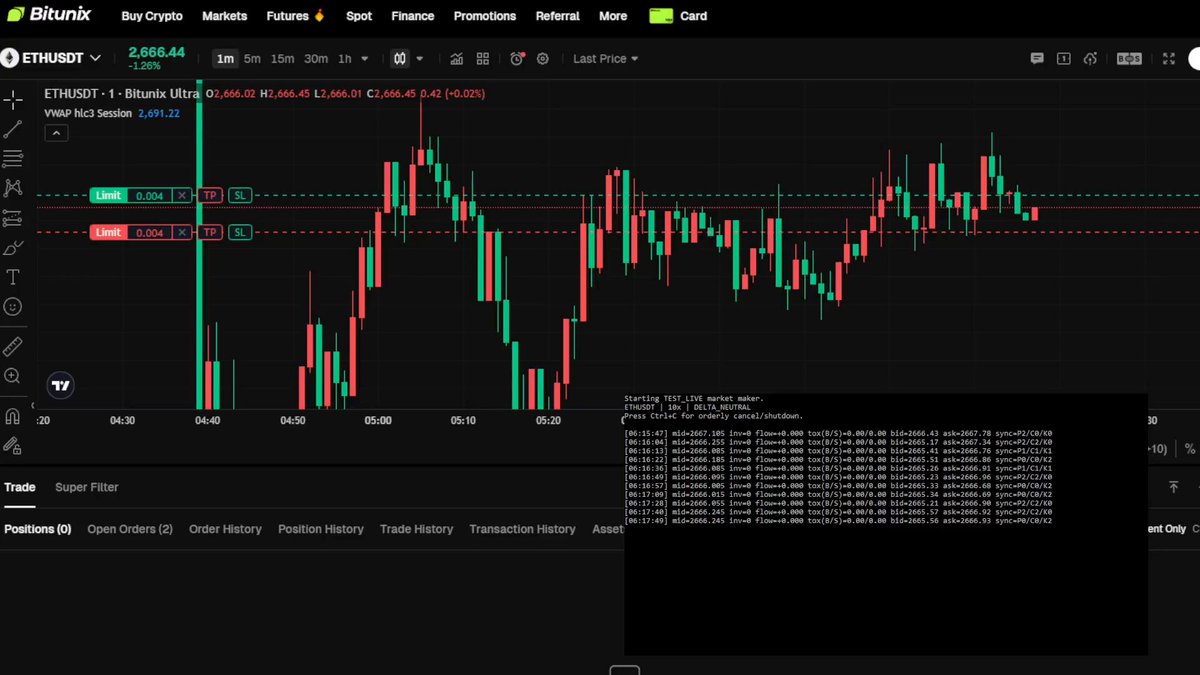Image resolution: width=1200 pixels, height=675 pixels.
Task: Switch to the Open Orders (2) tab
Action: click(x=130, y=529)
